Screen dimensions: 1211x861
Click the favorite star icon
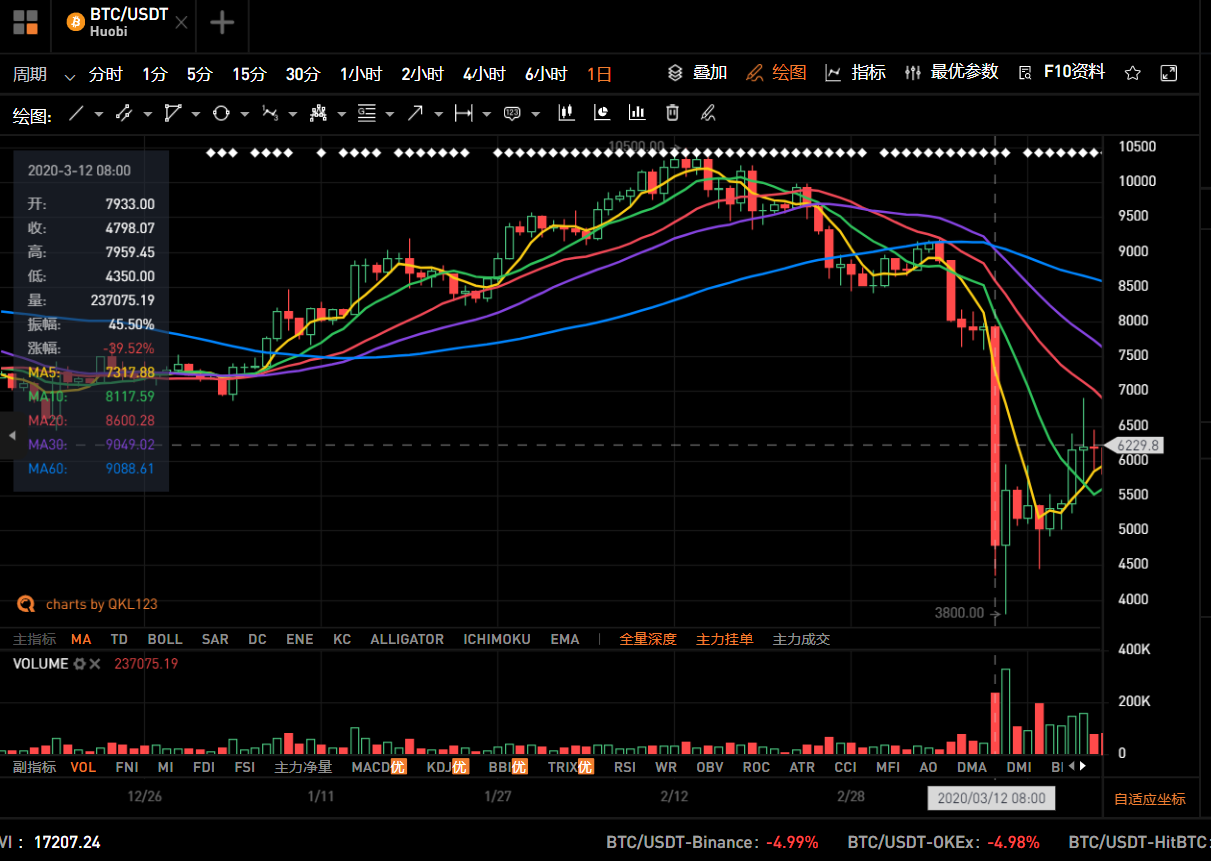tap(1133, 73)
